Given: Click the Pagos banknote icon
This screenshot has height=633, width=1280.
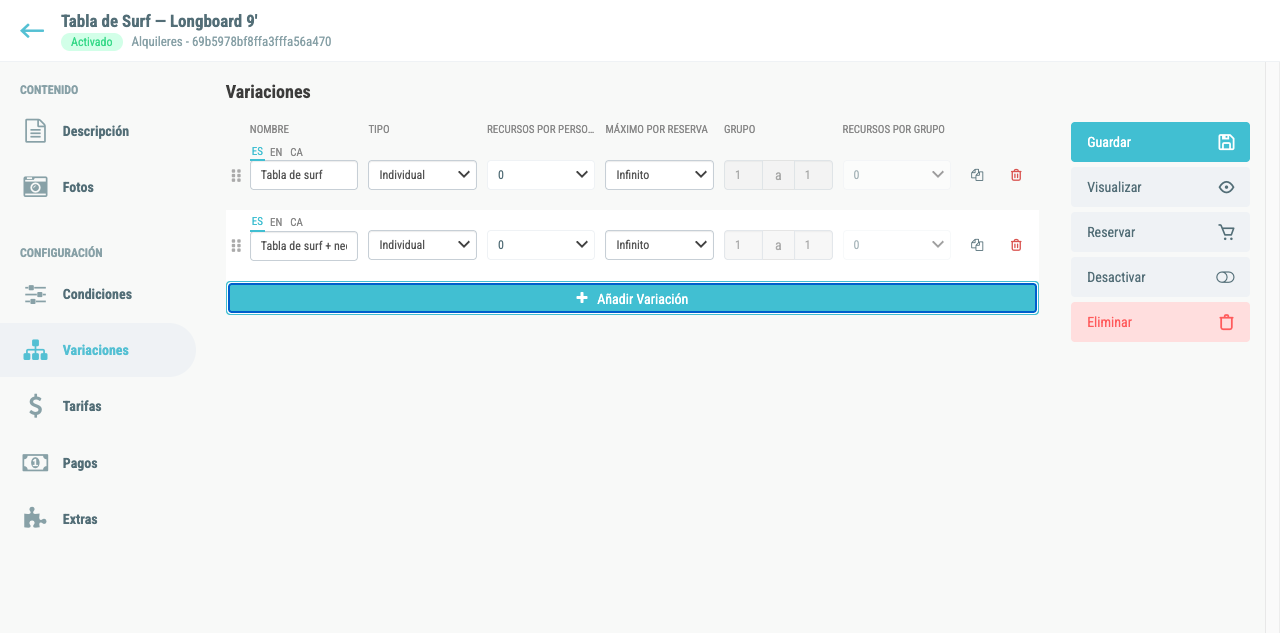Looking at the screenshot, I should click(35, 463).
